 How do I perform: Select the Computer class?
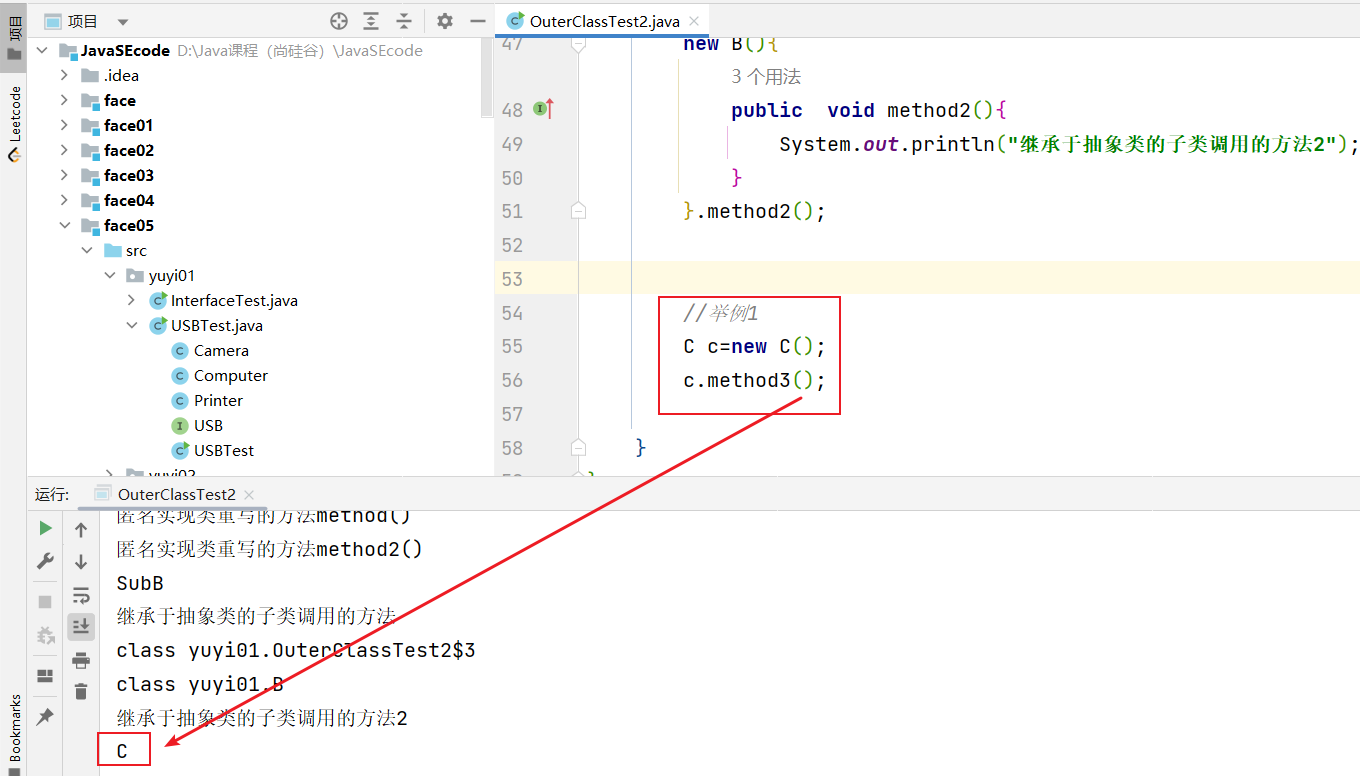click(x=231, y=375)
